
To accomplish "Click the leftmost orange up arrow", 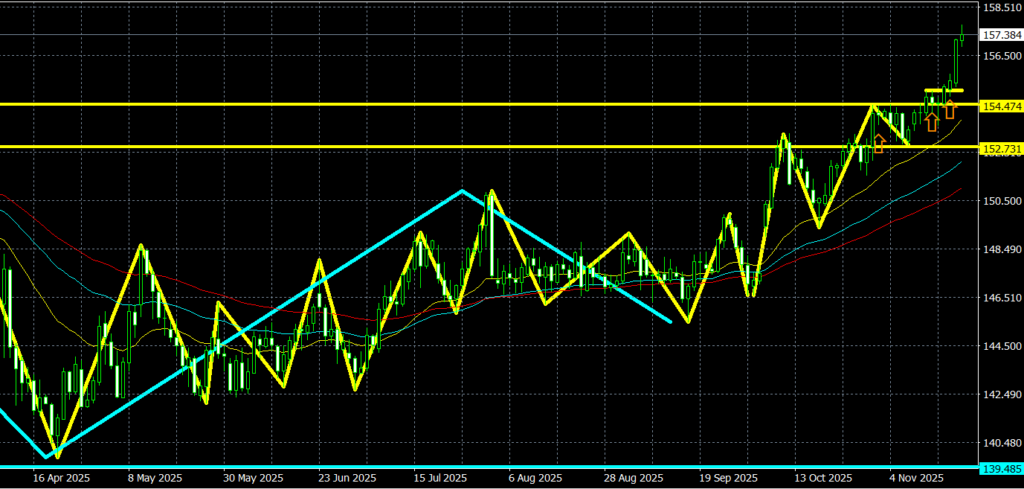I will click(880, 143).
